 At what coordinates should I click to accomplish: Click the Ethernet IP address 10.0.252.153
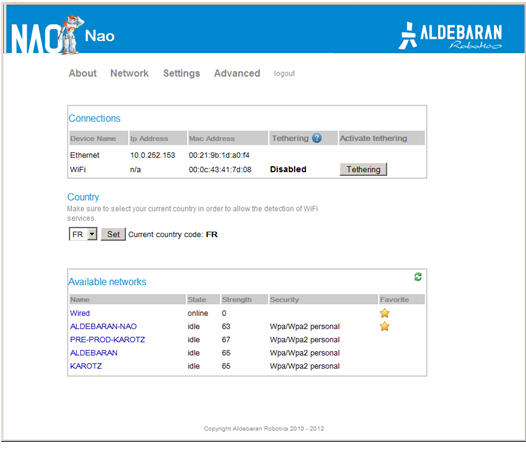click(x=153, y=155)
